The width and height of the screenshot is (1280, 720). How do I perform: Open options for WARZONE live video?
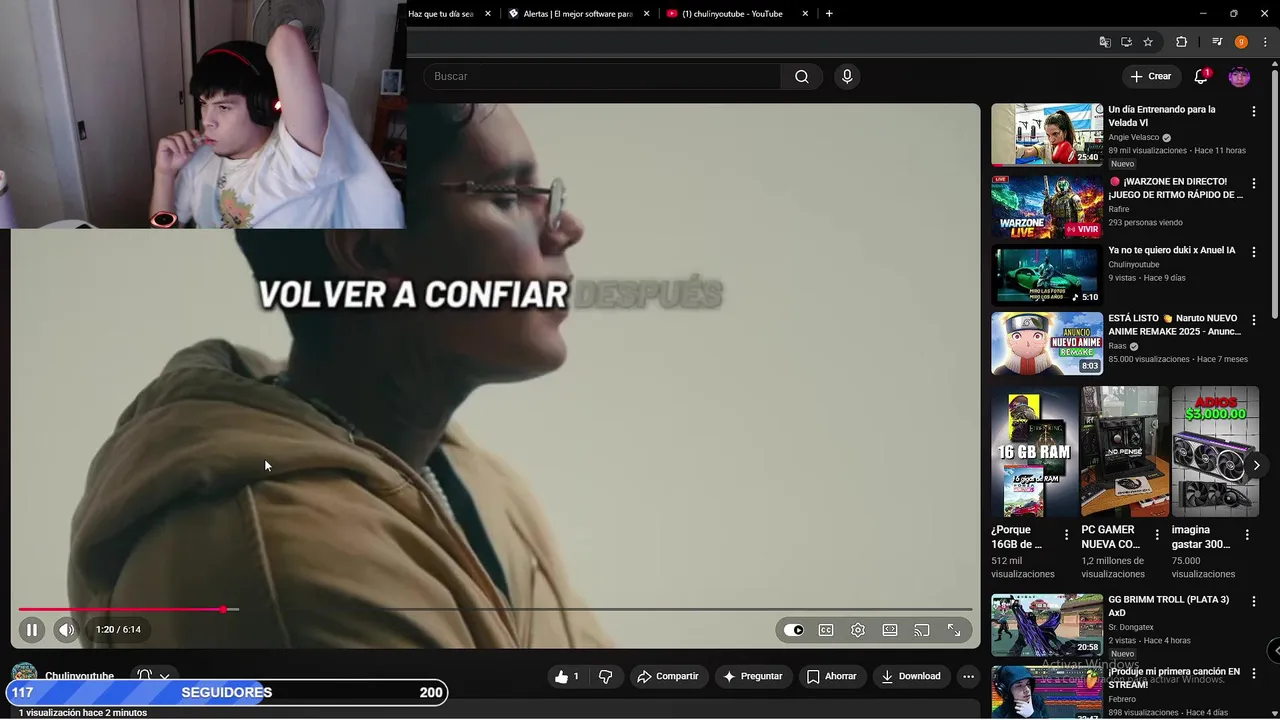click(x=1254, y=183)
